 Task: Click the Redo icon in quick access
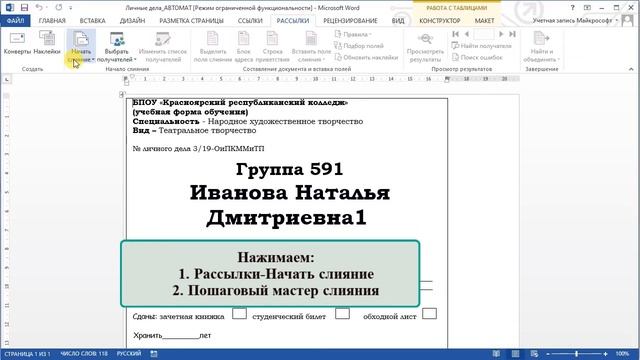coord(58,7)
